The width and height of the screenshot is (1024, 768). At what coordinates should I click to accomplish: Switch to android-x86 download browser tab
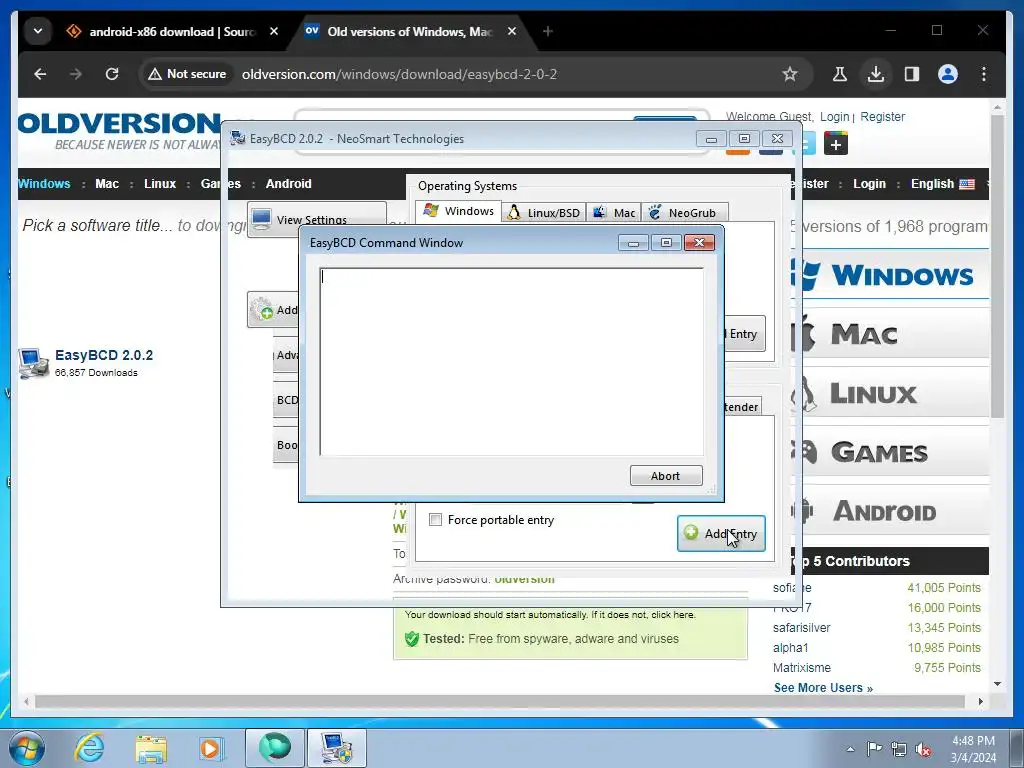coord(172,31)
